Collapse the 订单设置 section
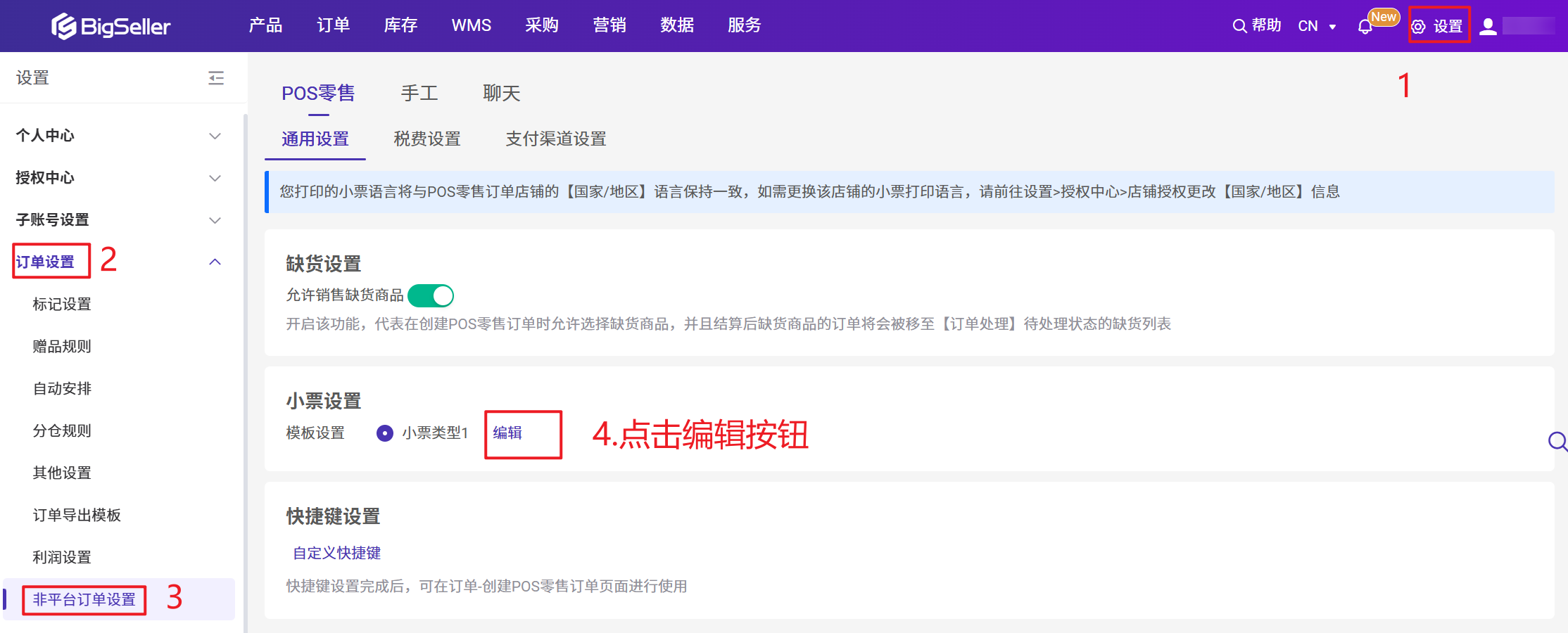Image resolution: width=1568 pixels, height=633 pixels. [x=215, y=262]
